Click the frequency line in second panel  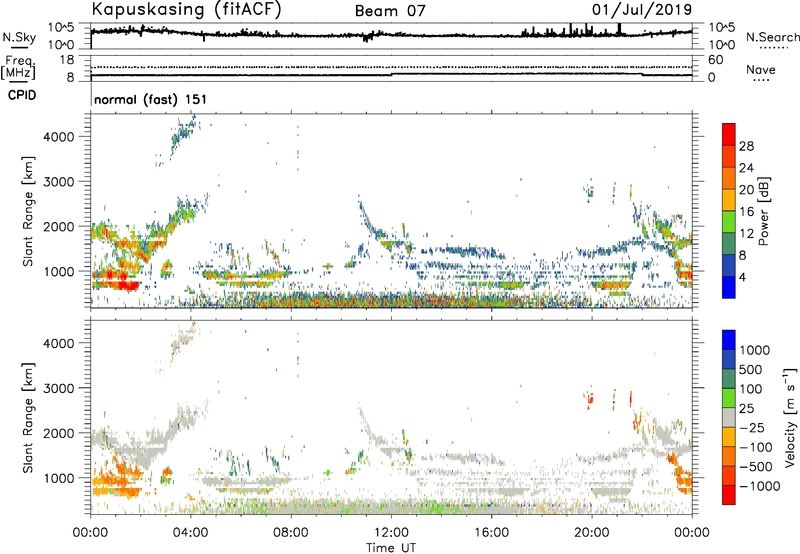391,75
